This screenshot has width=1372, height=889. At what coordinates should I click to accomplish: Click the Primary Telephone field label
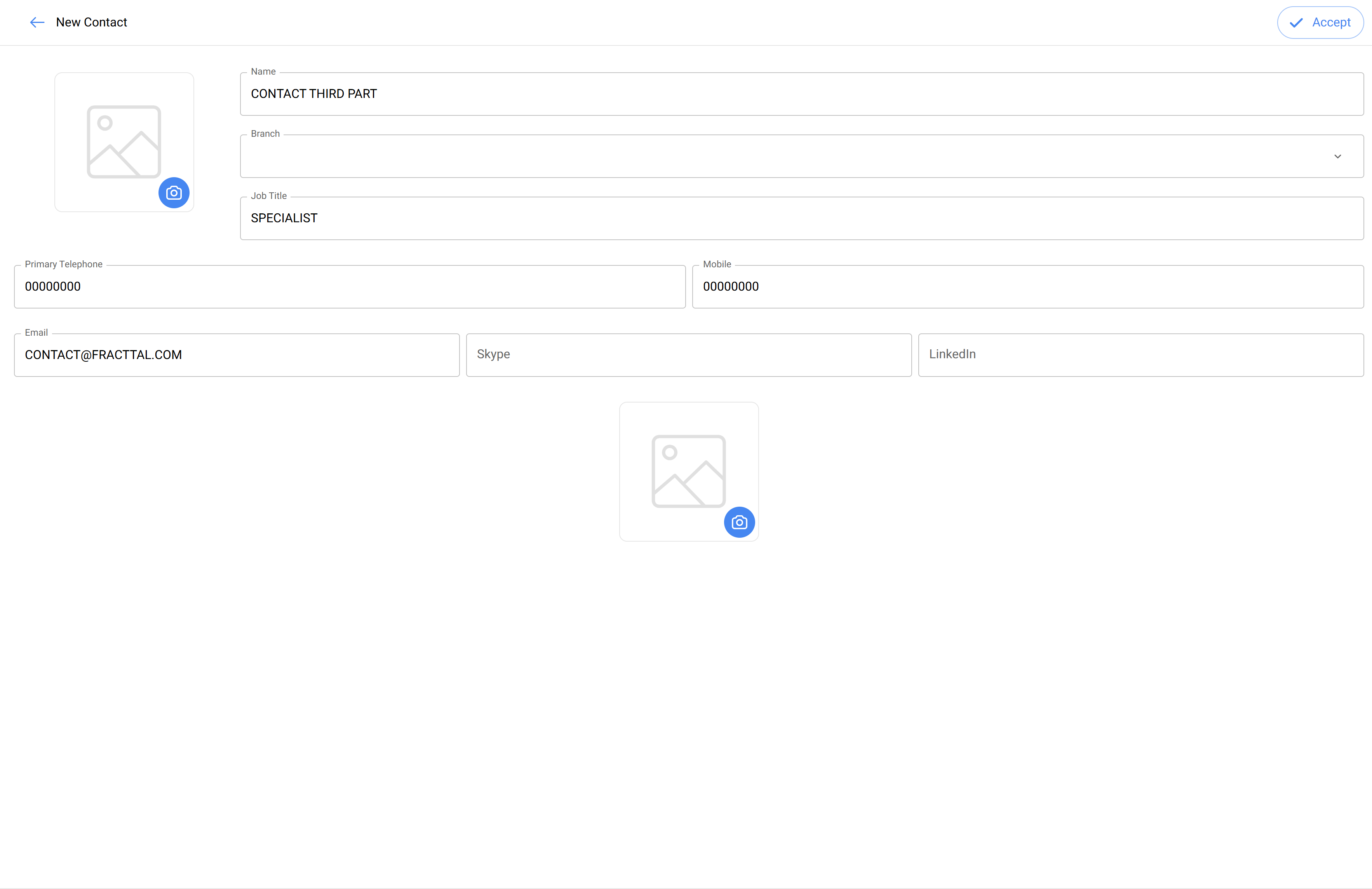pos(63,264)
